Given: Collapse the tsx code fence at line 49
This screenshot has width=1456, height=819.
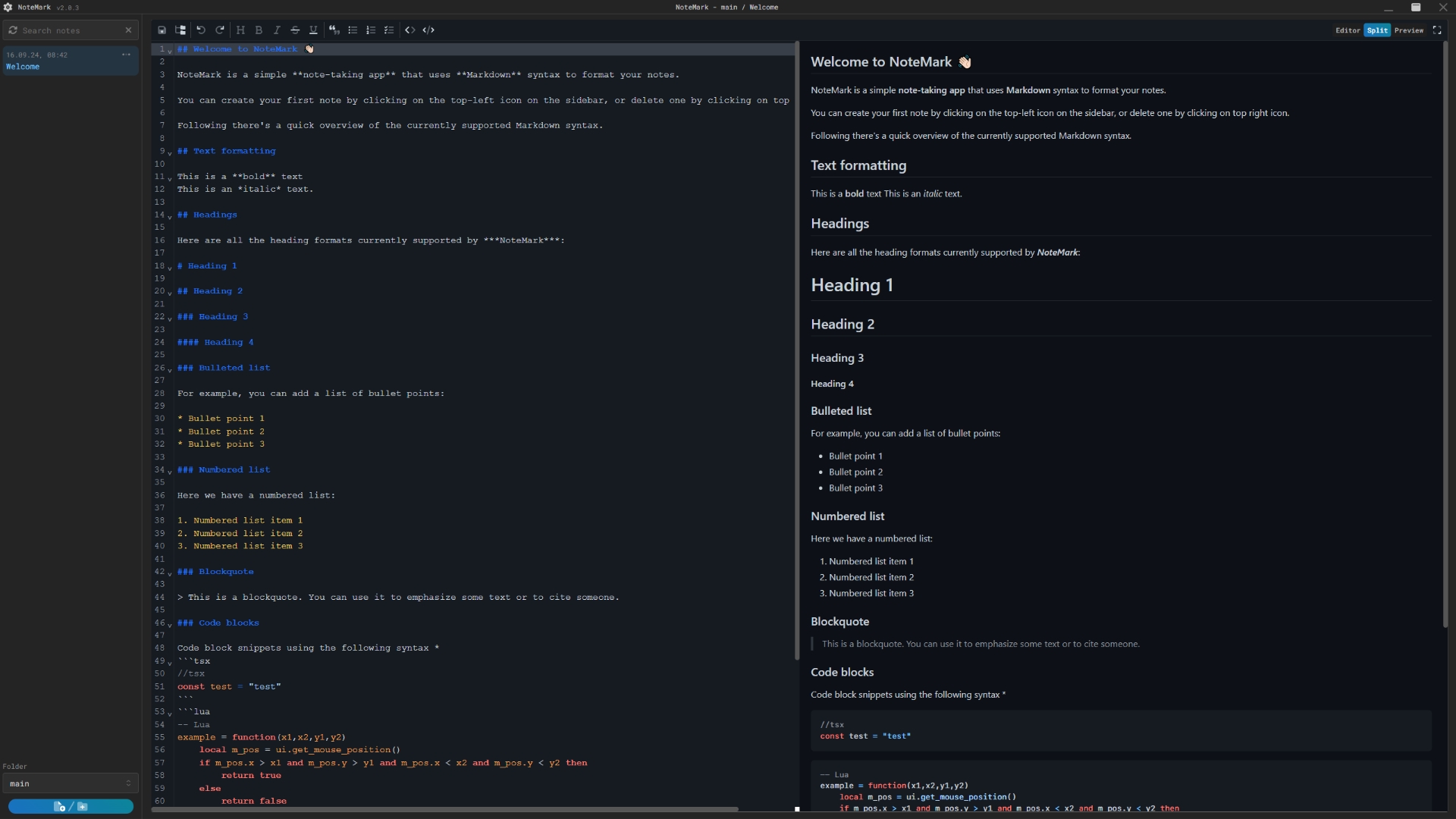Looking at the screenshot, I should (170, 662).
